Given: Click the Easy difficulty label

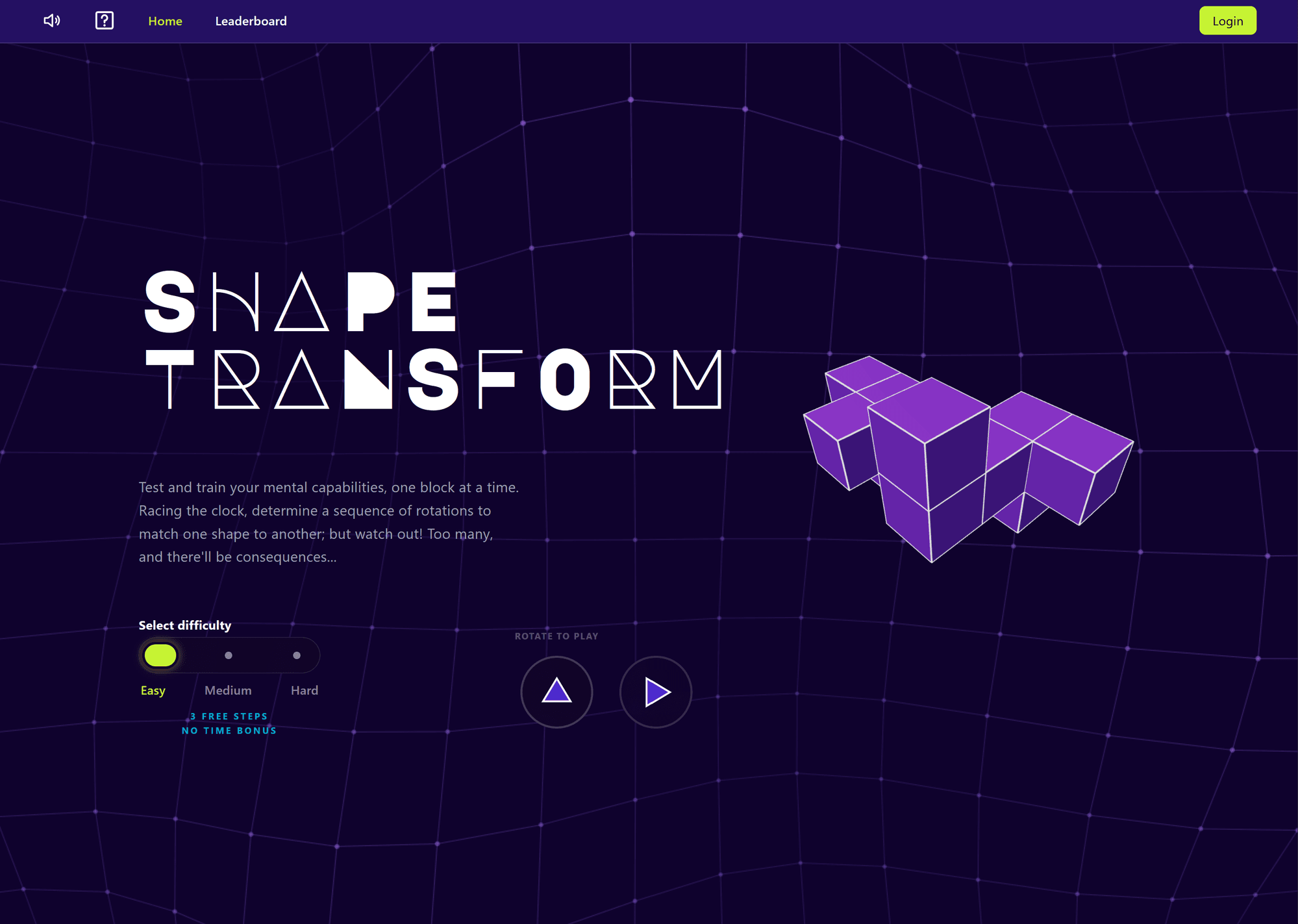Looking at the screenshot, I should click(153, 690).
